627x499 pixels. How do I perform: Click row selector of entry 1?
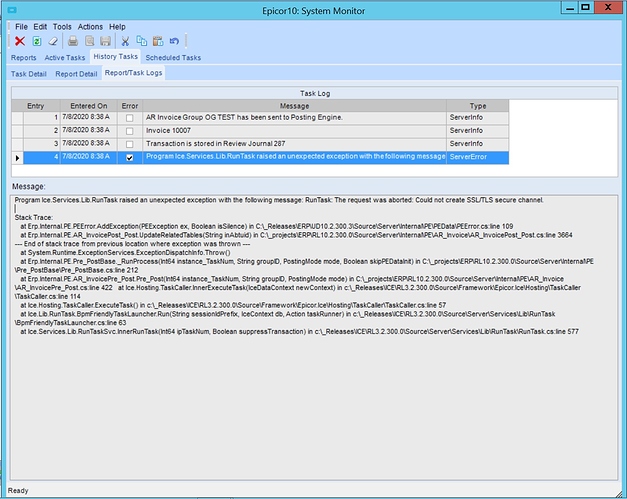click(x=18, y=118)
